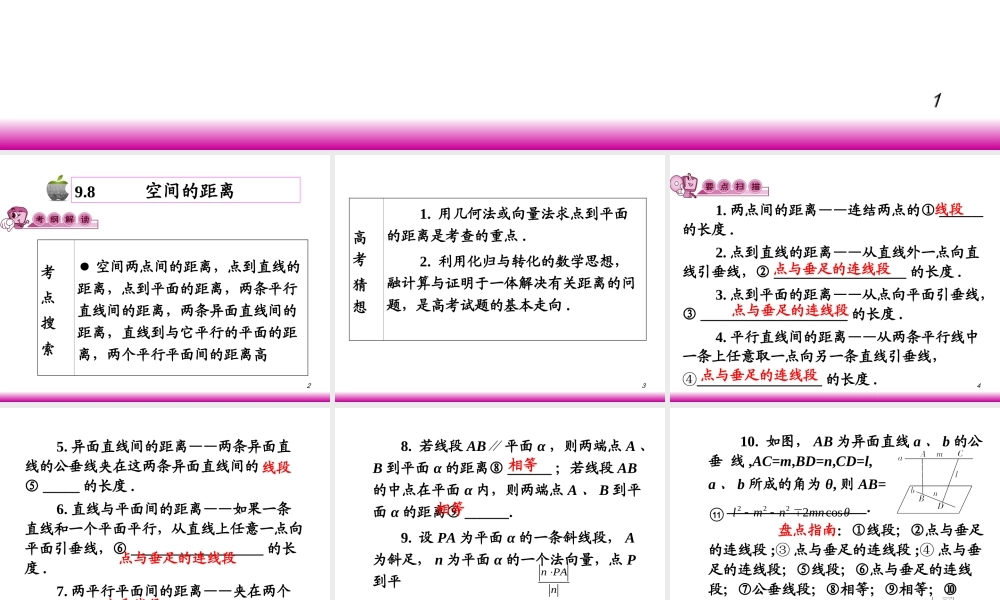
Task: Select the bullet line "空间两点间的距离，点到直线的"
Action: pos(190,266)
